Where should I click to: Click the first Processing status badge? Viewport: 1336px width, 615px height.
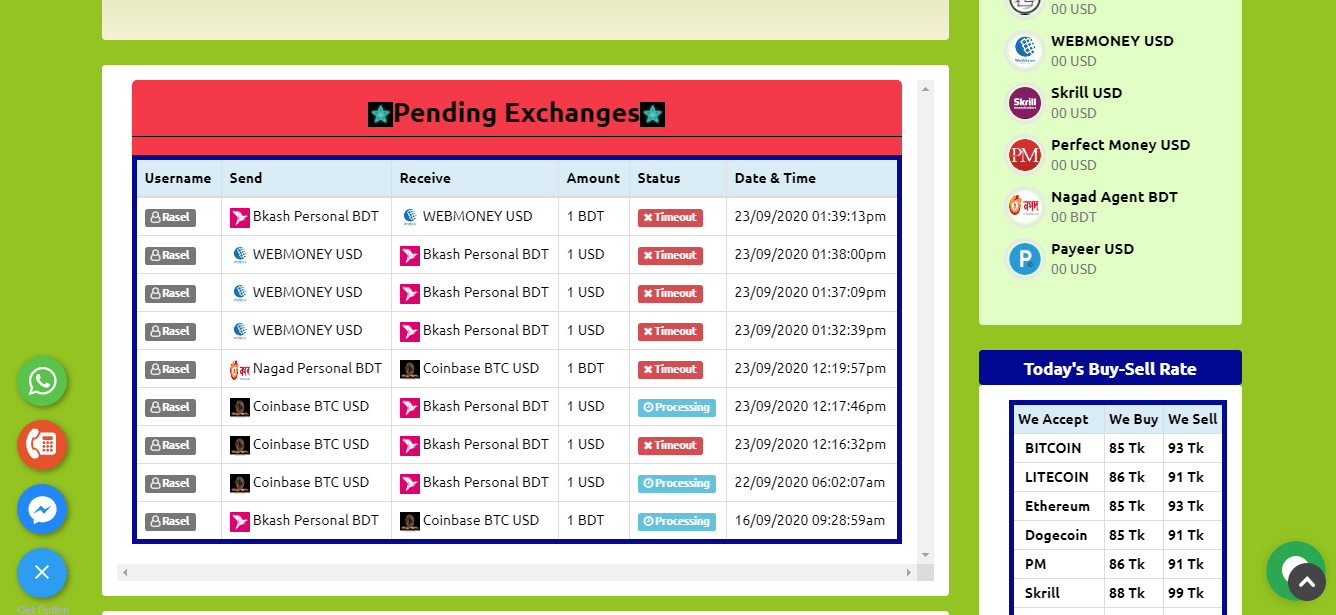pos(677,407)
